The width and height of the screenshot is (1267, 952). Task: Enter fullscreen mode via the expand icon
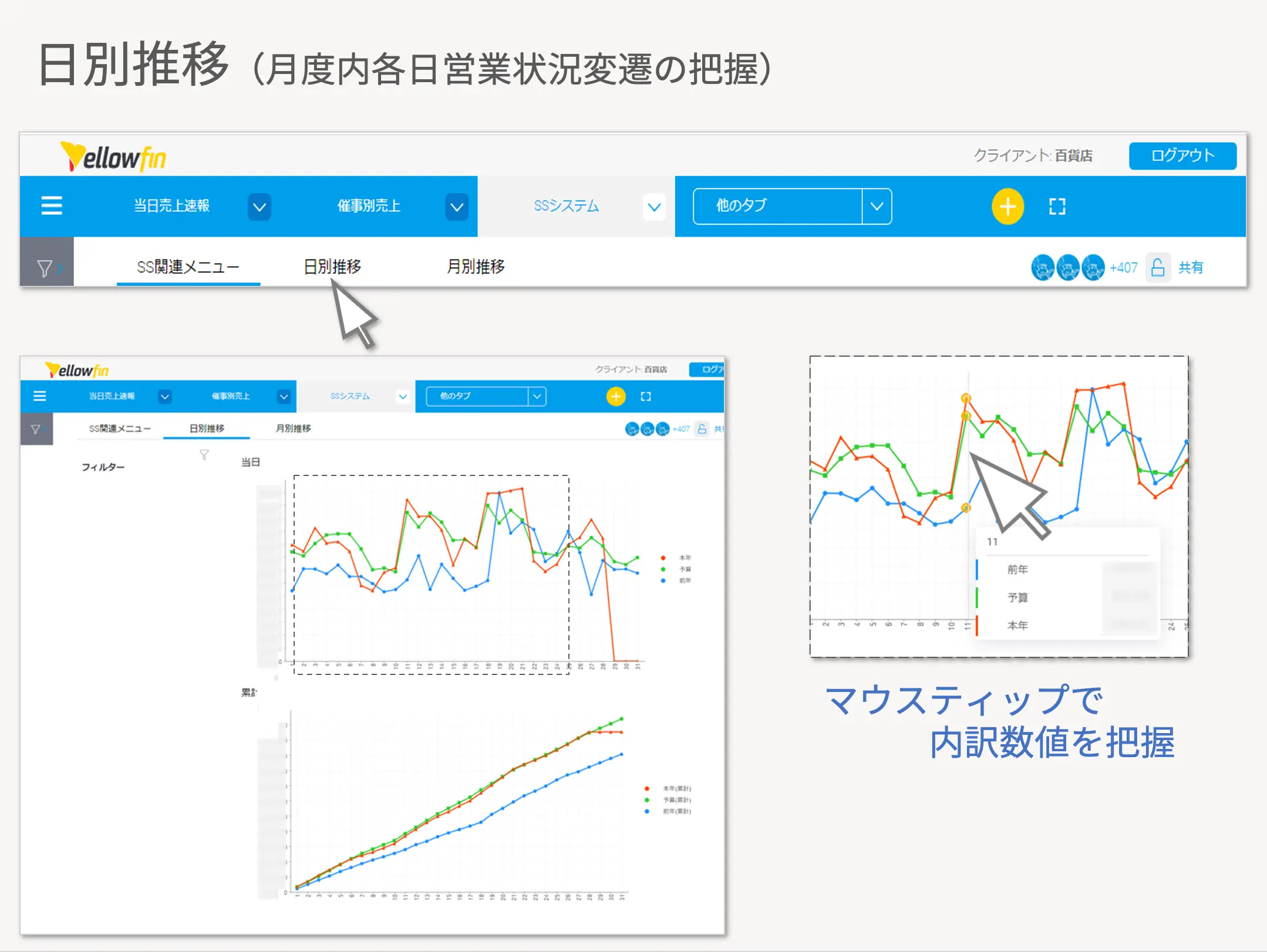tap(1057, 206)
